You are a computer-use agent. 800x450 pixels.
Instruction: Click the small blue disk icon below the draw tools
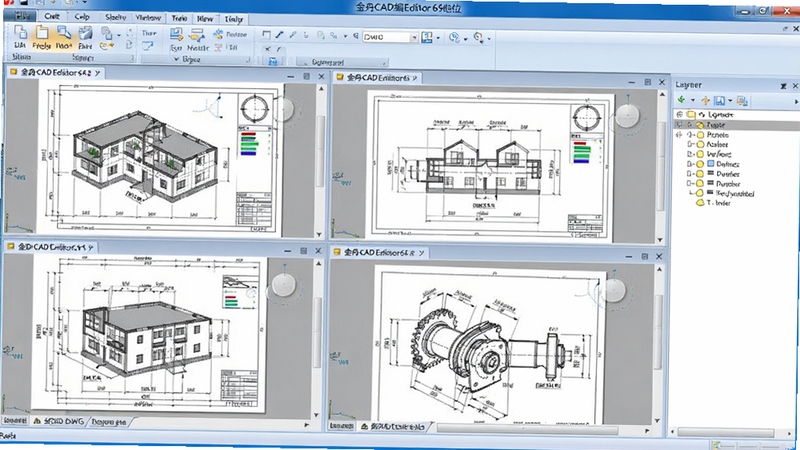[x=273, y=62]
